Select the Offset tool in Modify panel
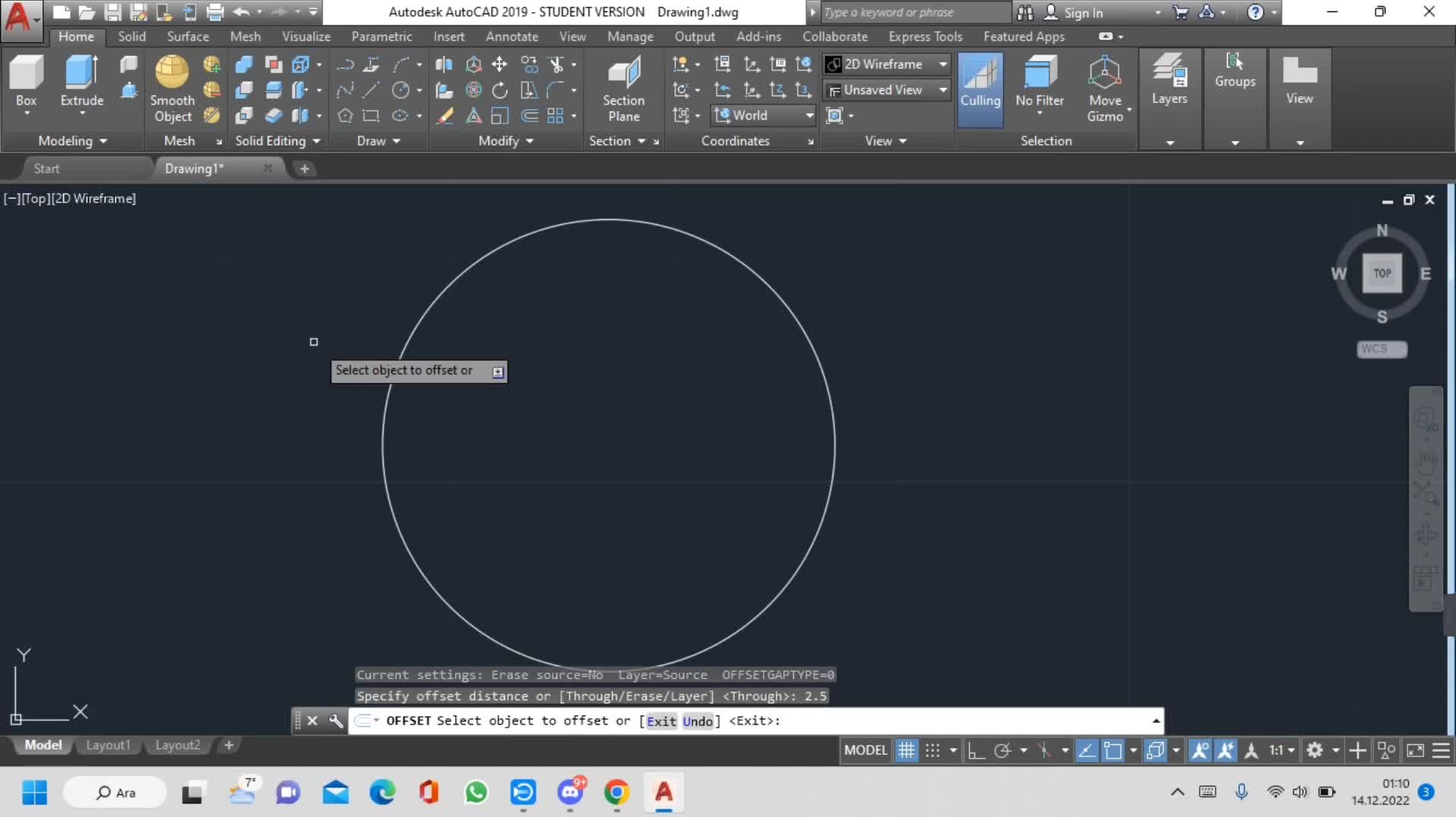Image resolution: width=1456 pixels, height=817 pixels. [x=529, y=116]
